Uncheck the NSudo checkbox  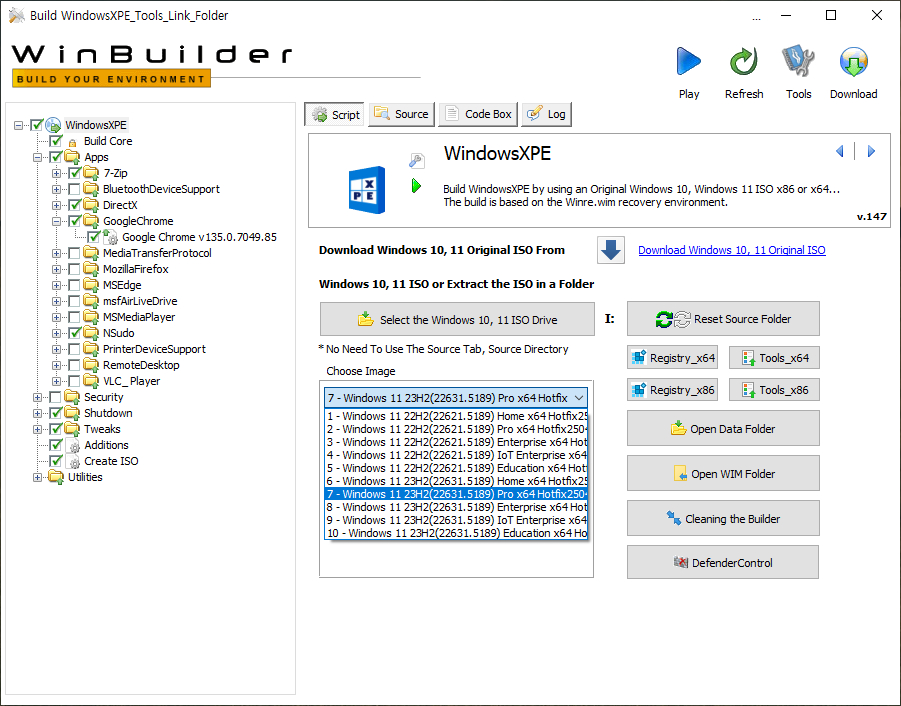[x=74, y=333]
